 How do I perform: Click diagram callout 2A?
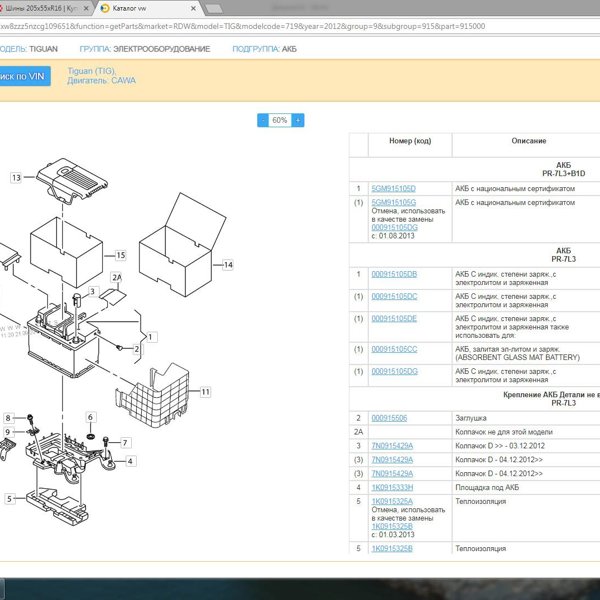click(x=117, y=277)
